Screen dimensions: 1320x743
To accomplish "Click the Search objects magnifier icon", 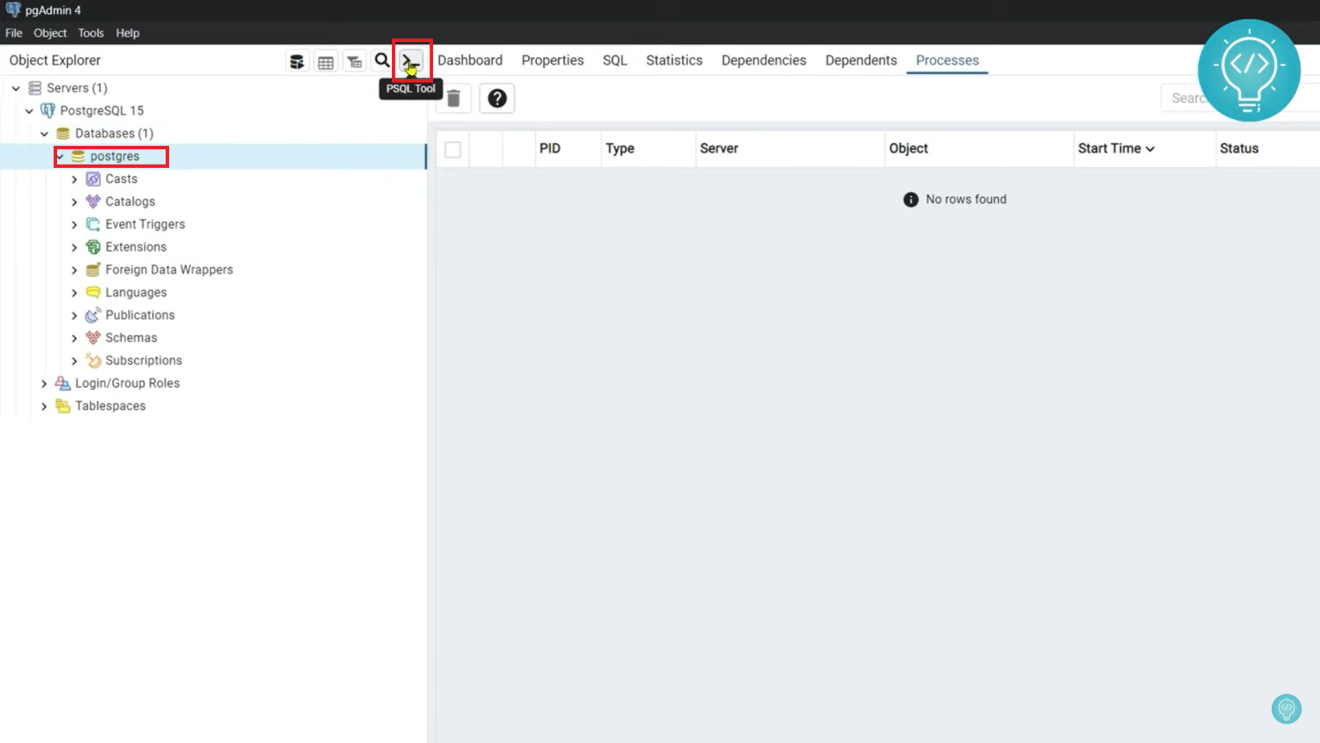I will [x=382, y=60].
